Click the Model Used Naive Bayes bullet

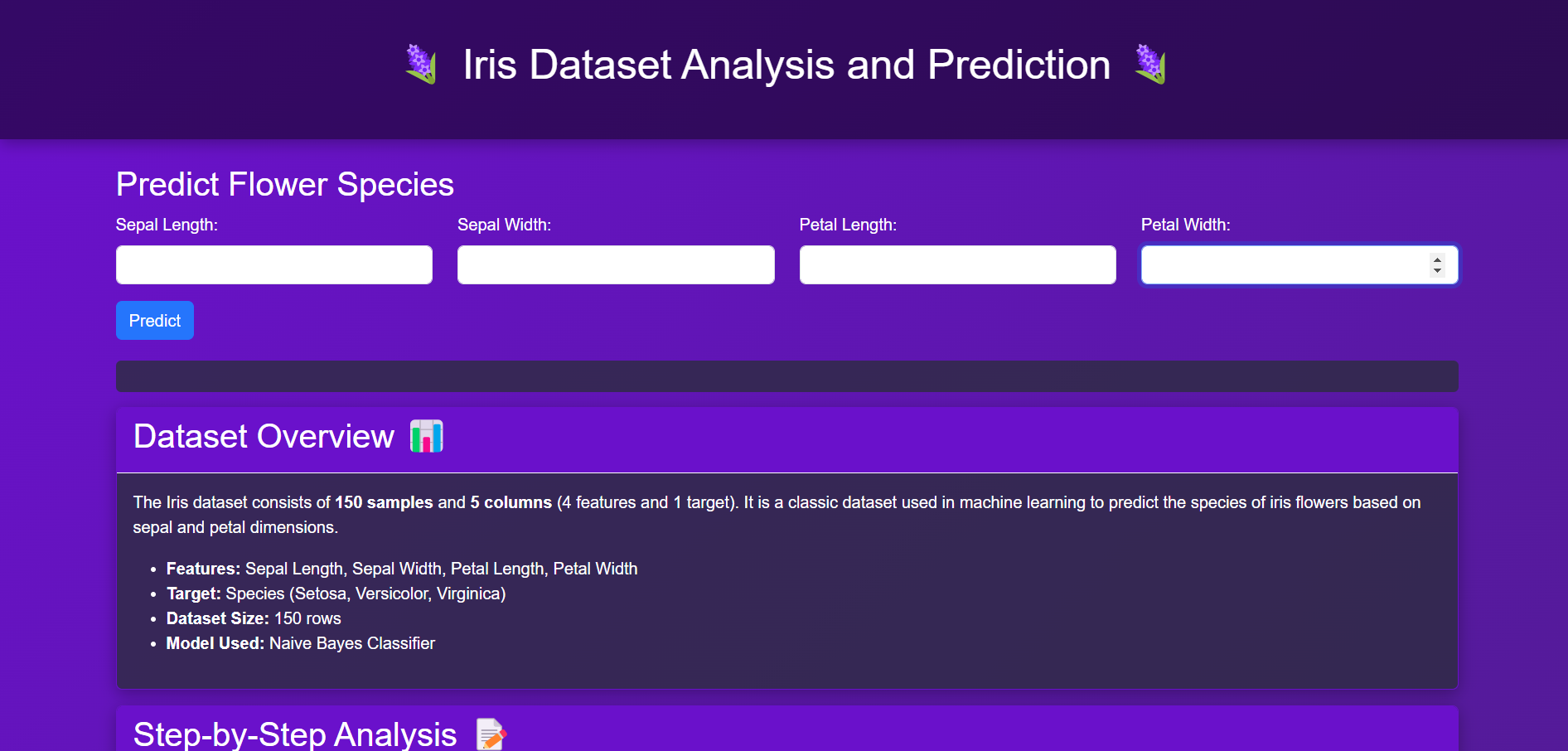(301, 643)
